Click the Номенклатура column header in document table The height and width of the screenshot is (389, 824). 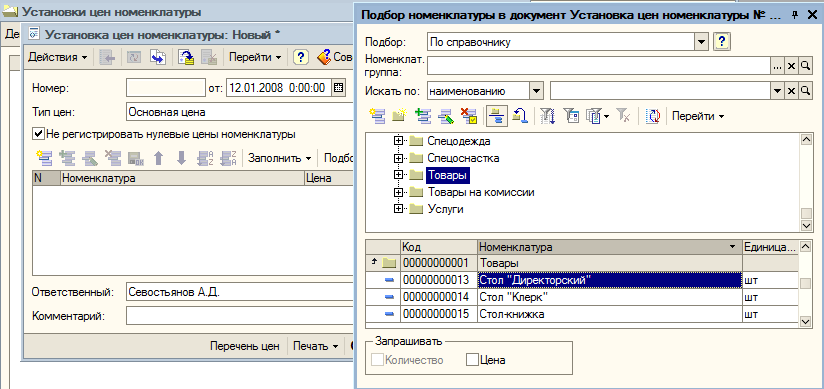182,178
